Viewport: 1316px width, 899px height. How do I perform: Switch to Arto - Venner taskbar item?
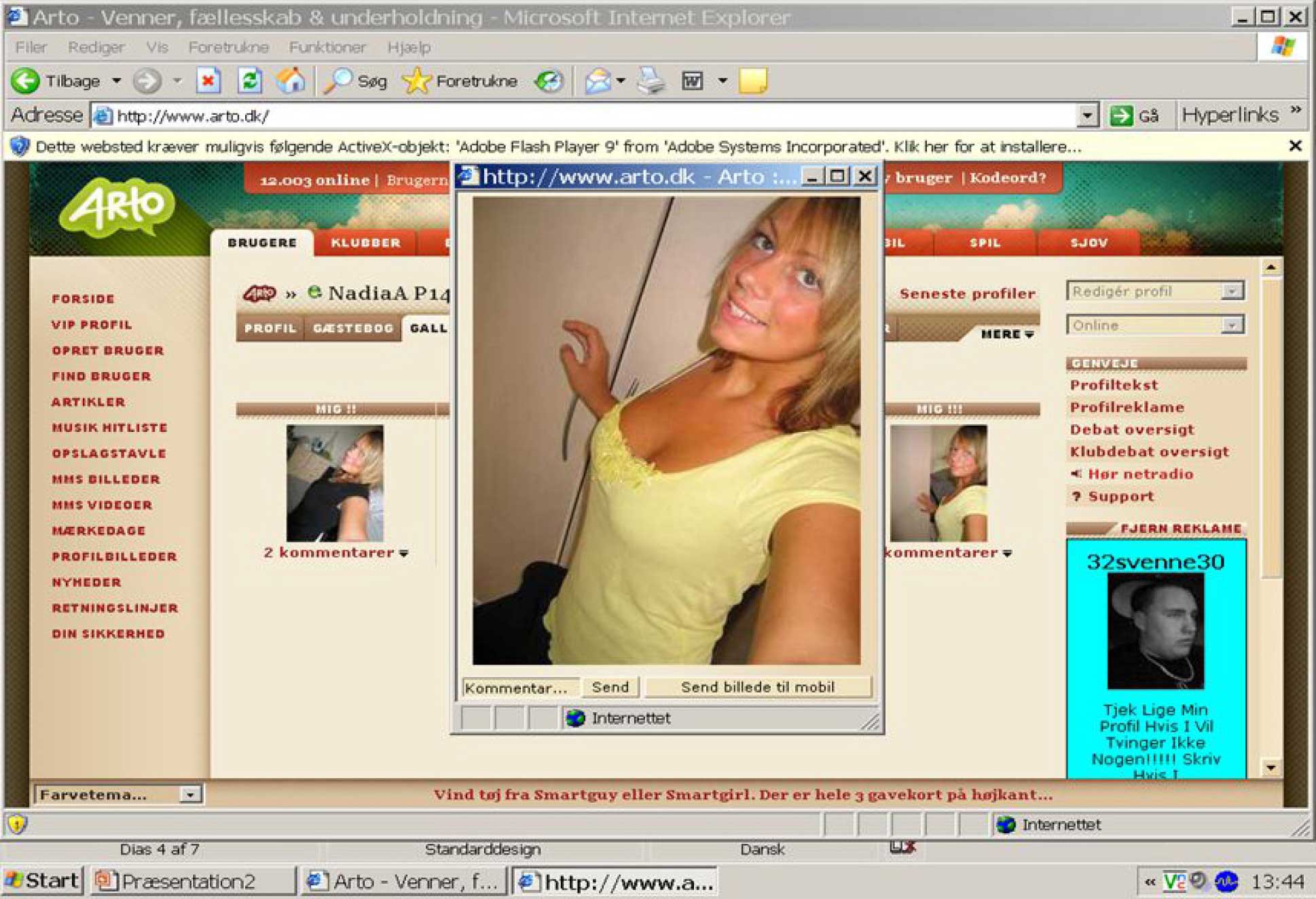point(403,881)
